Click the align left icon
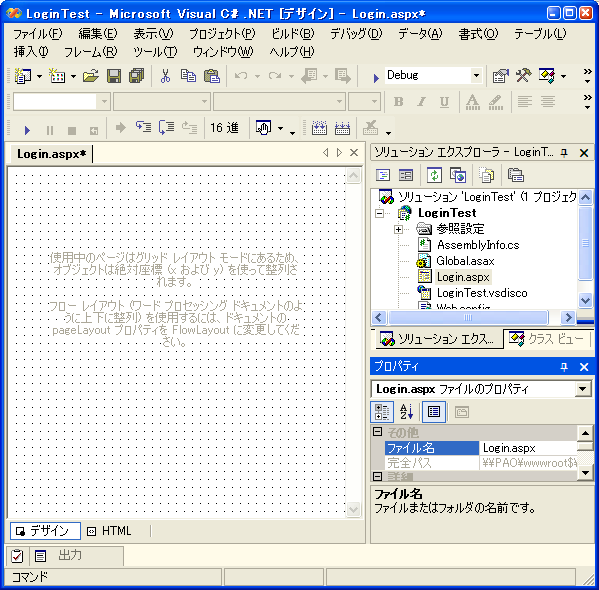 coord(525,102)
